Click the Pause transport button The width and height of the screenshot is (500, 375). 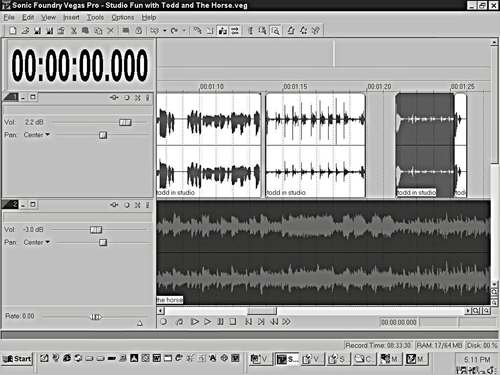[x=220, y=322]
